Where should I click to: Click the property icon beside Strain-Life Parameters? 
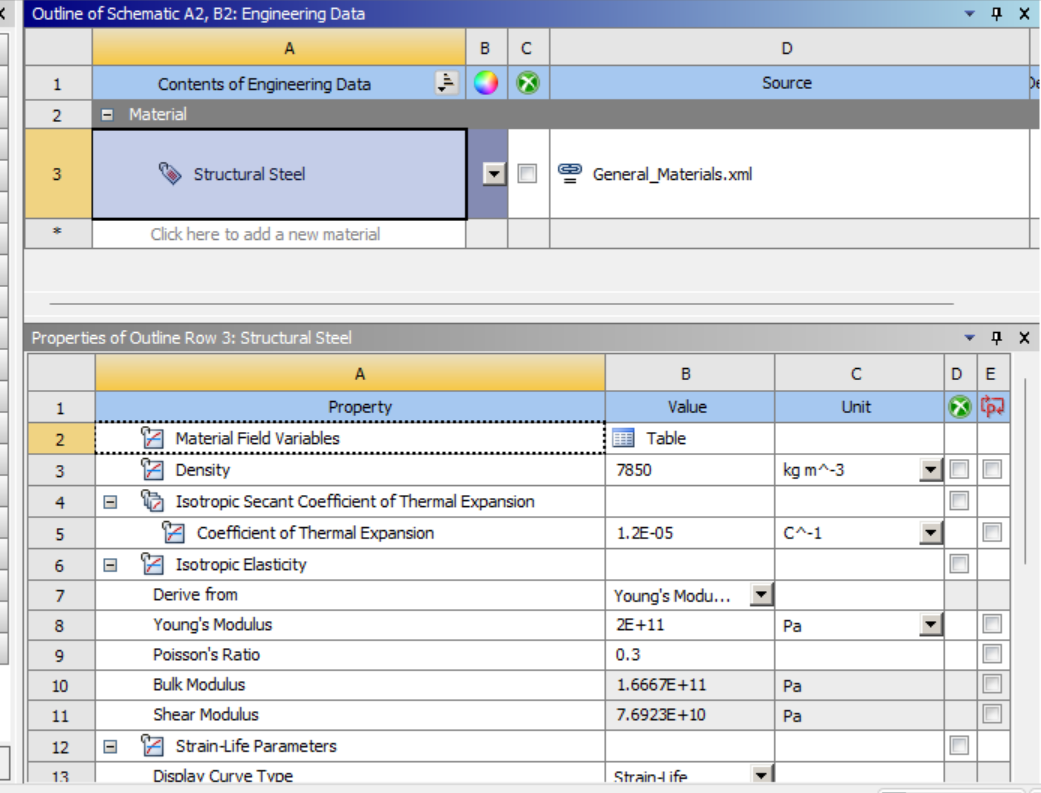pyautogui.click(x=152, y=746)
